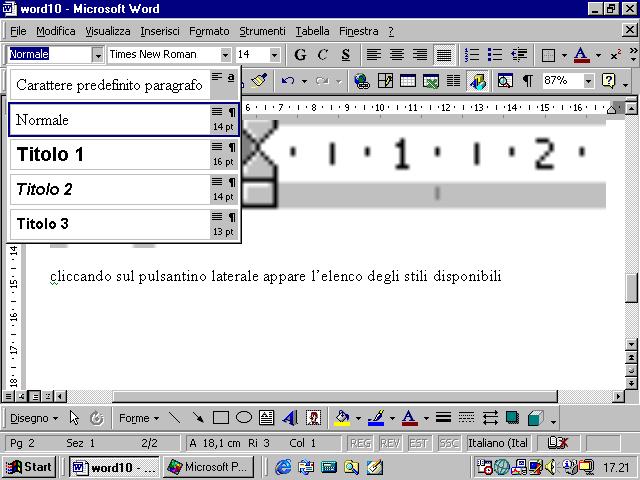Image resolution: width=640 pixels, height=480 pixels.
Task: Apply italic with the C button
Action: point(323,54)
